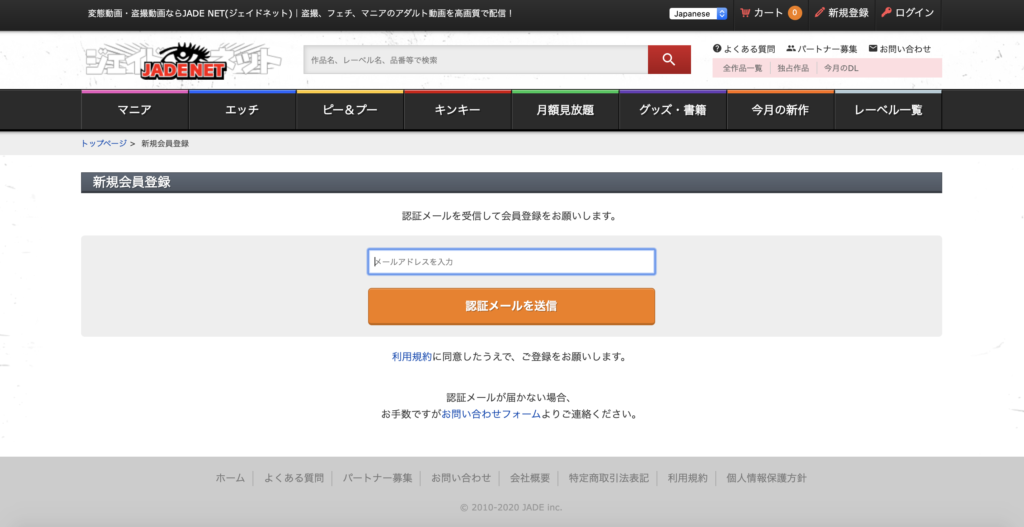This screenshot has height=527, width=1024.
Task: Go to the レーベル一覧 navigation tab
Action: pos(888,110)
